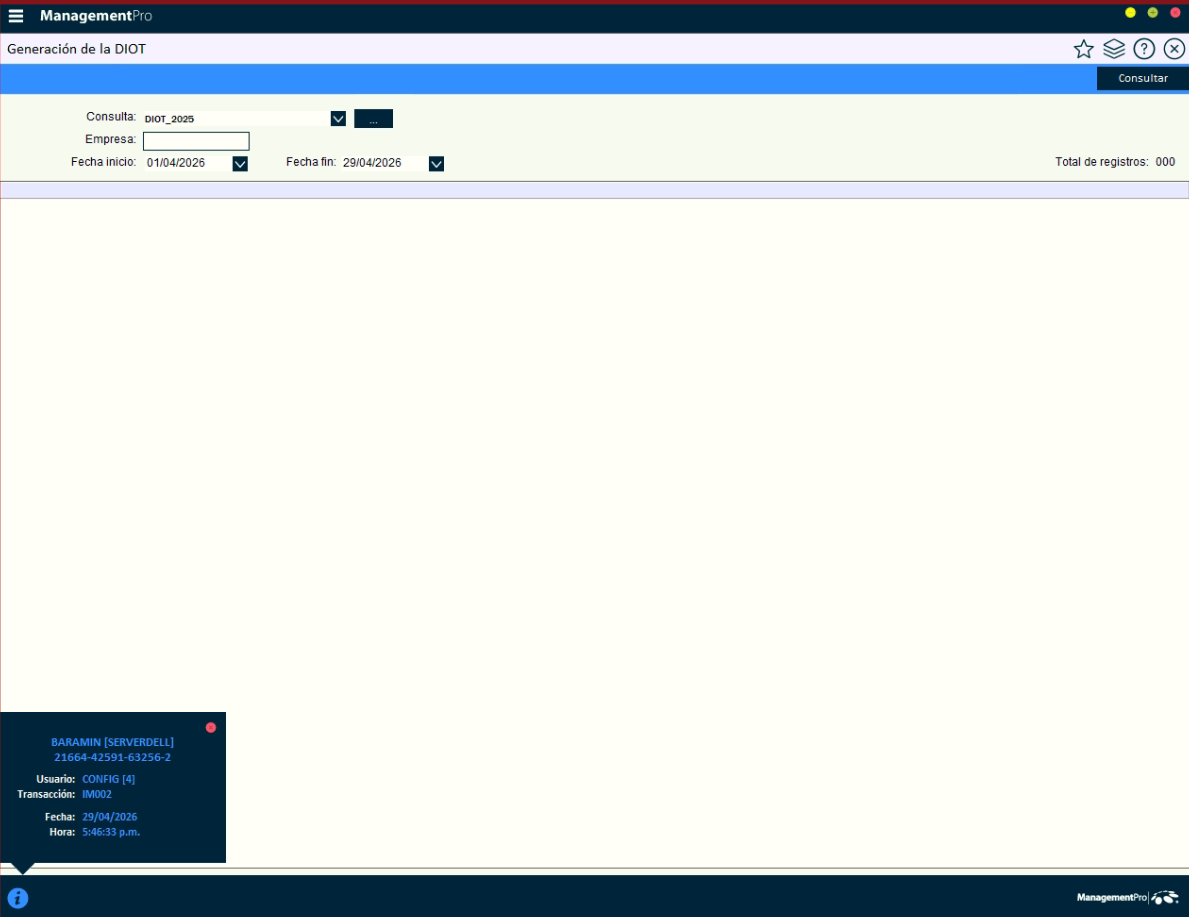
Task: Open help with the question mark icon
Action: (1144, 49)
